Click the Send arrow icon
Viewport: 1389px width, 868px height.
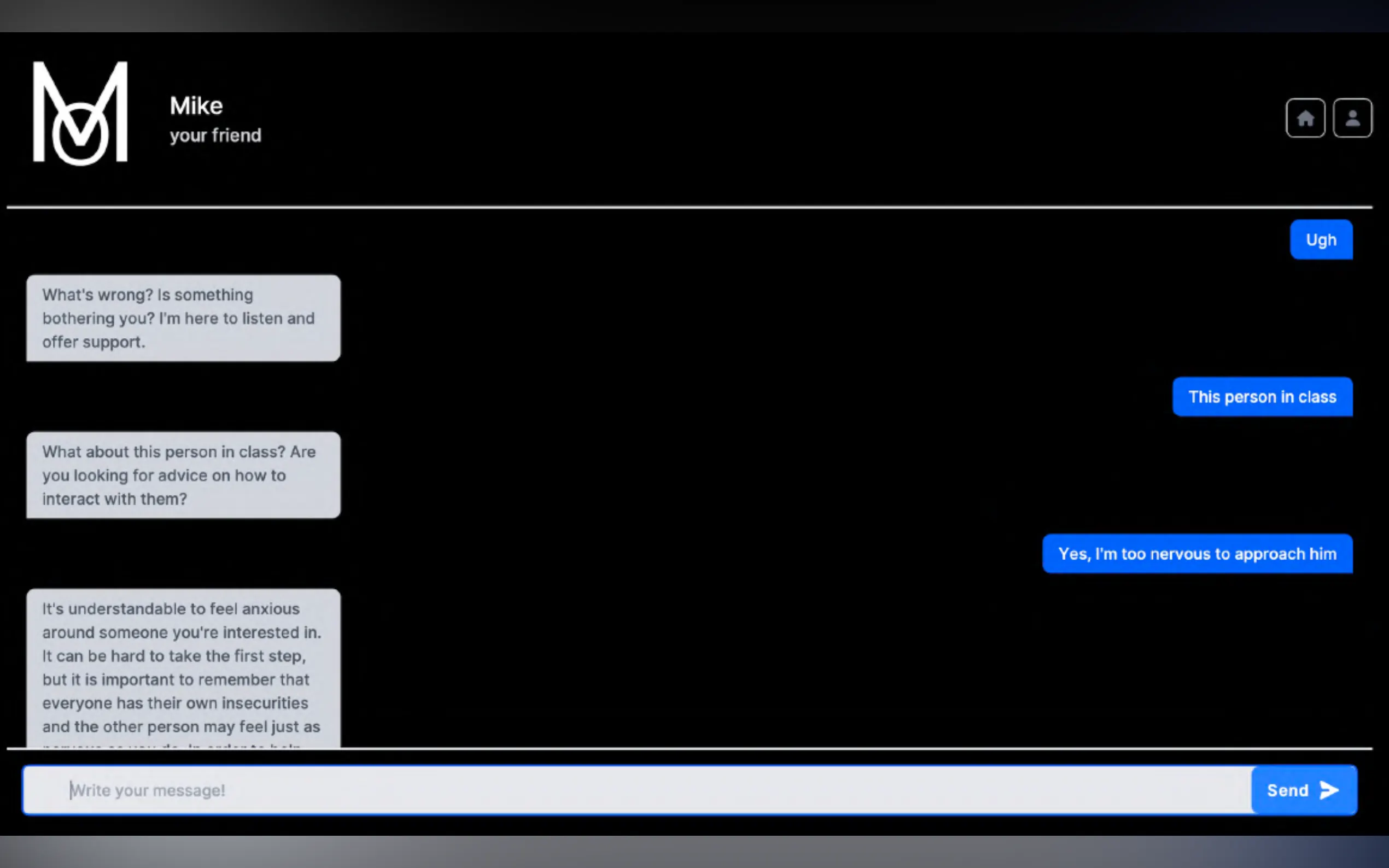coord(1329,790)
